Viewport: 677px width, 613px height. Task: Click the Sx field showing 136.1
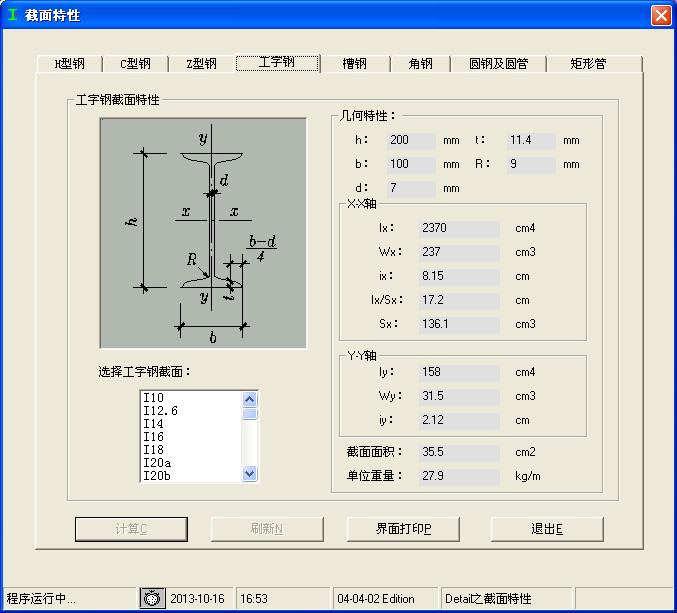[459, 324]
